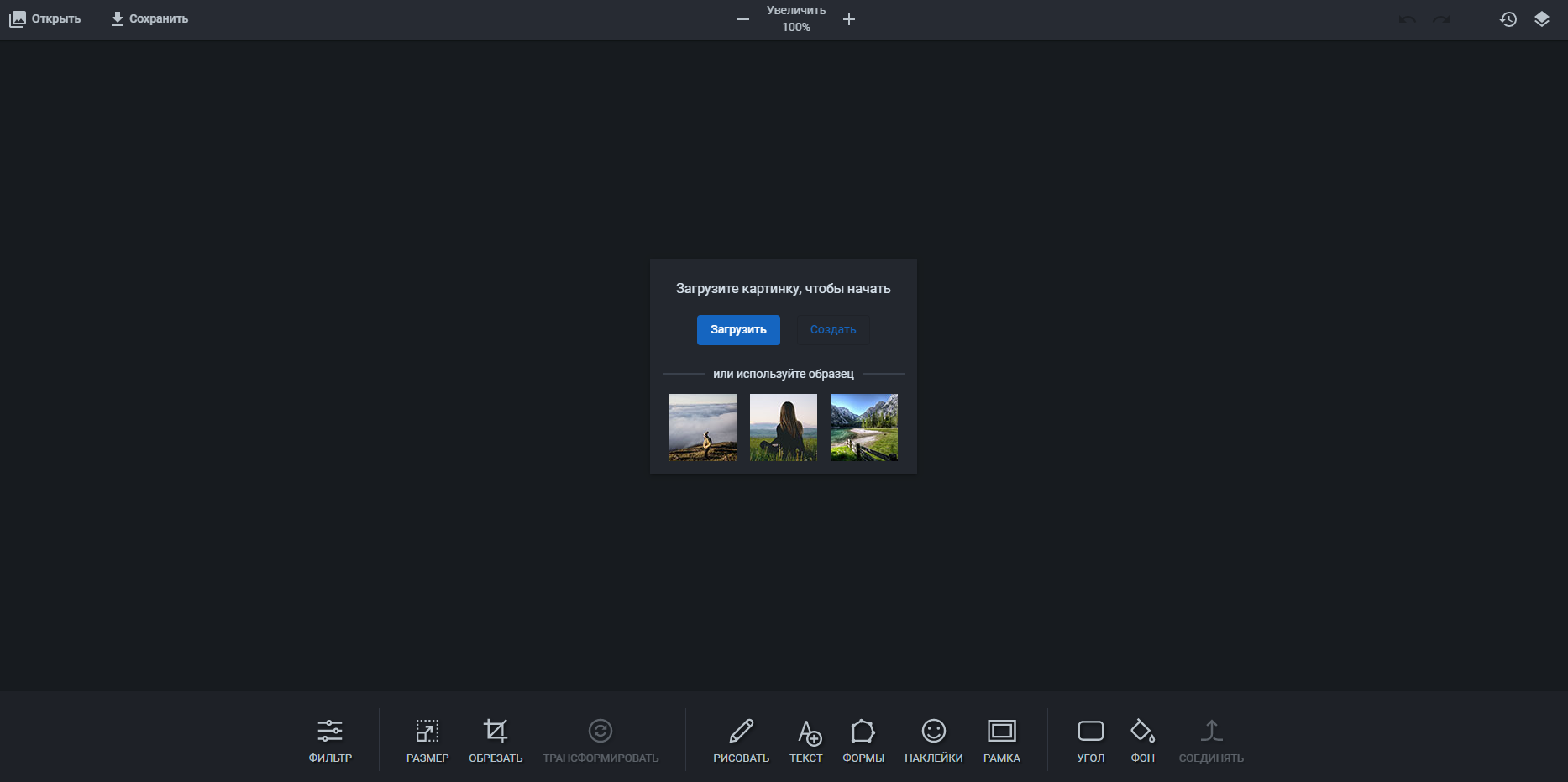Open the Наклейки (Stickers) smiley tool
The width and height of the screenshot is (1568, 782).
[933, 740]
